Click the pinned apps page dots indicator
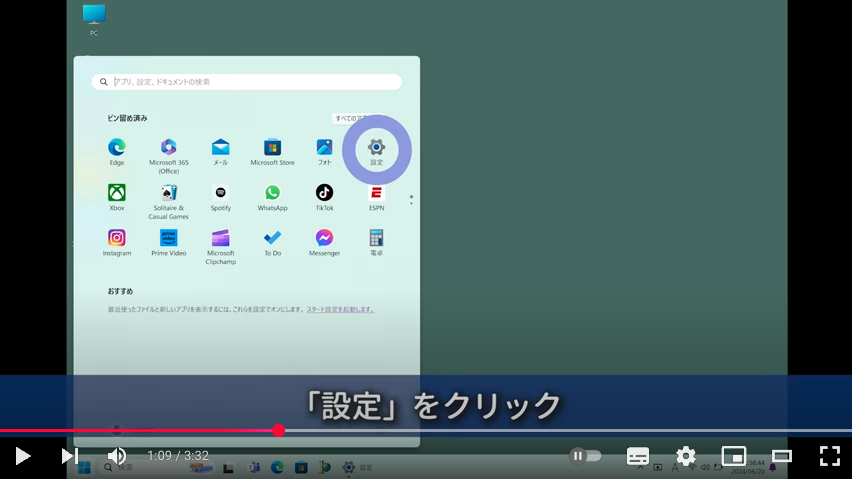The height and width of the screenshot is (479, 852). [411, 200]
